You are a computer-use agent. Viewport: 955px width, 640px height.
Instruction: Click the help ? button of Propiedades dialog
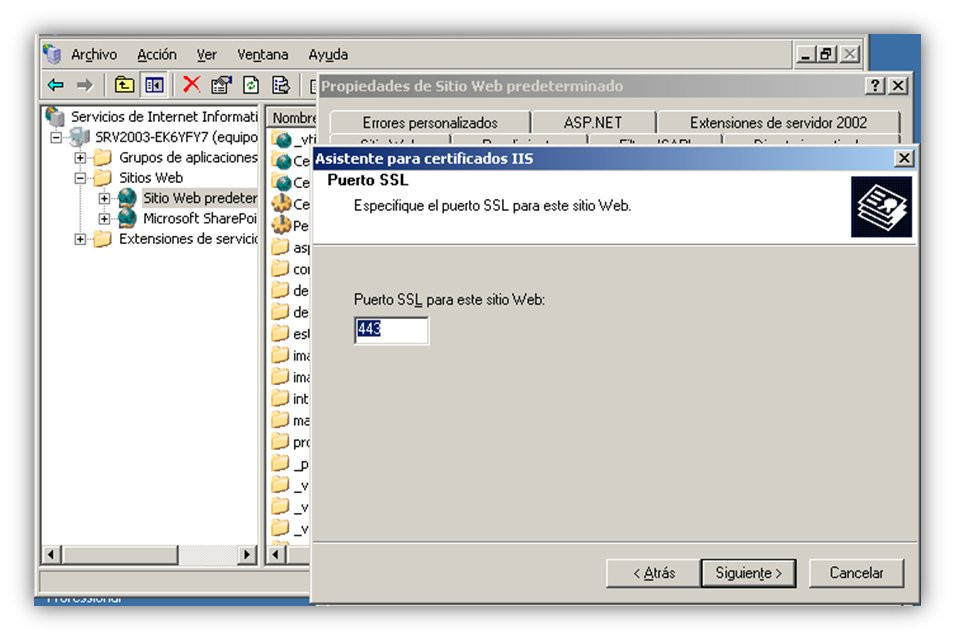(875, 86)
